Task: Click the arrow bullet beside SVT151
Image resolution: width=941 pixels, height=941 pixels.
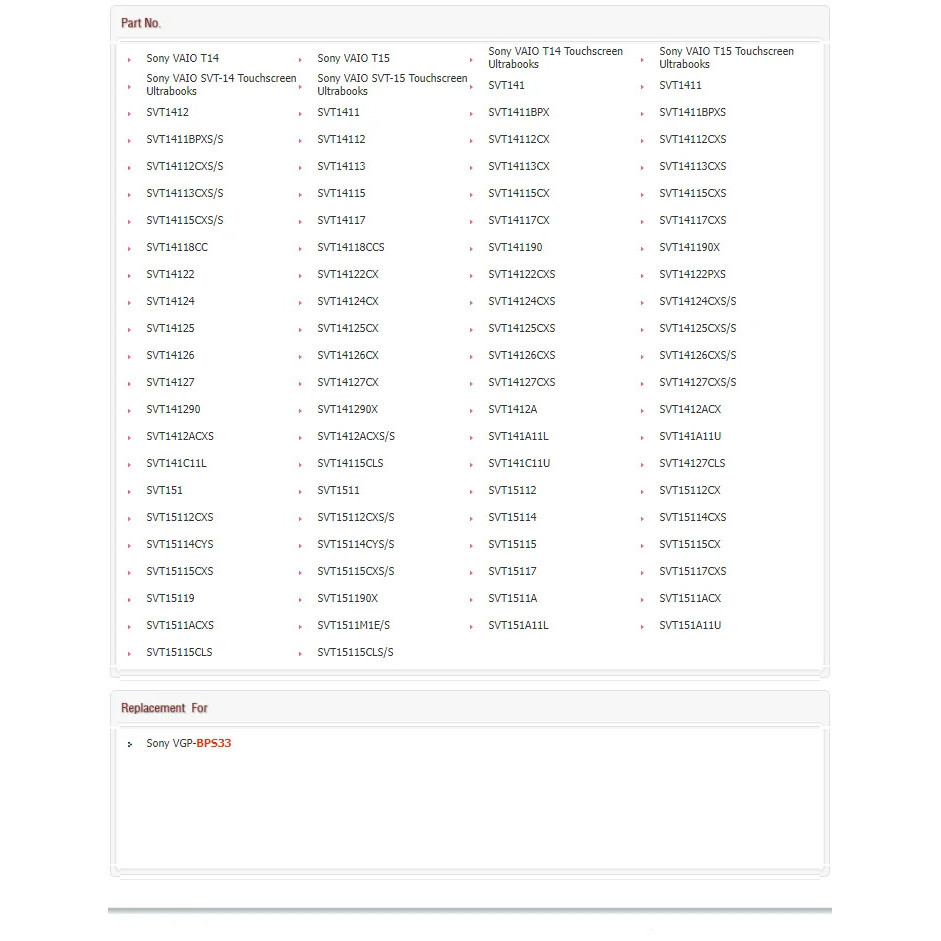Action: point(130,492)
